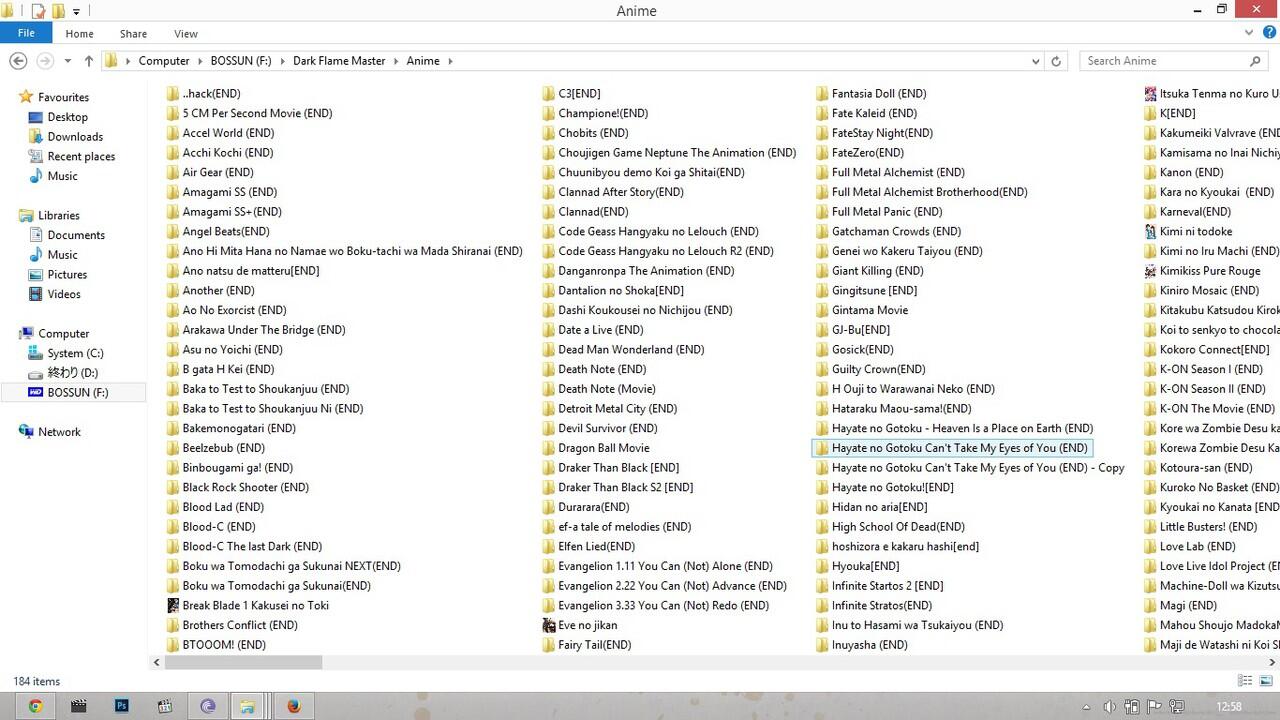1280x720 pixels.
Task: Select Eve no jikan file icon
Action: pos(548,625)
